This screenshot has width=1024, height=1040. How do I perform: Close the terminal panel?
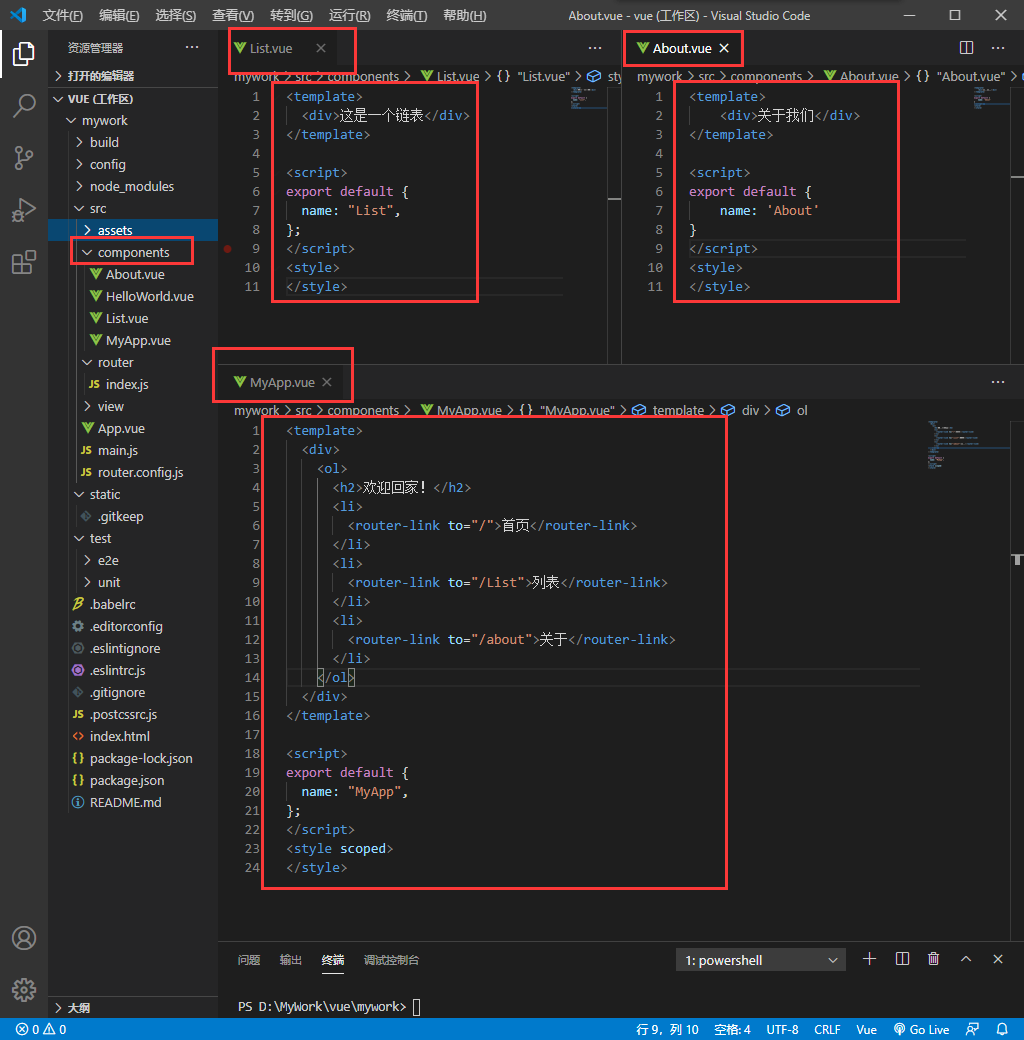tap(997, 959)
